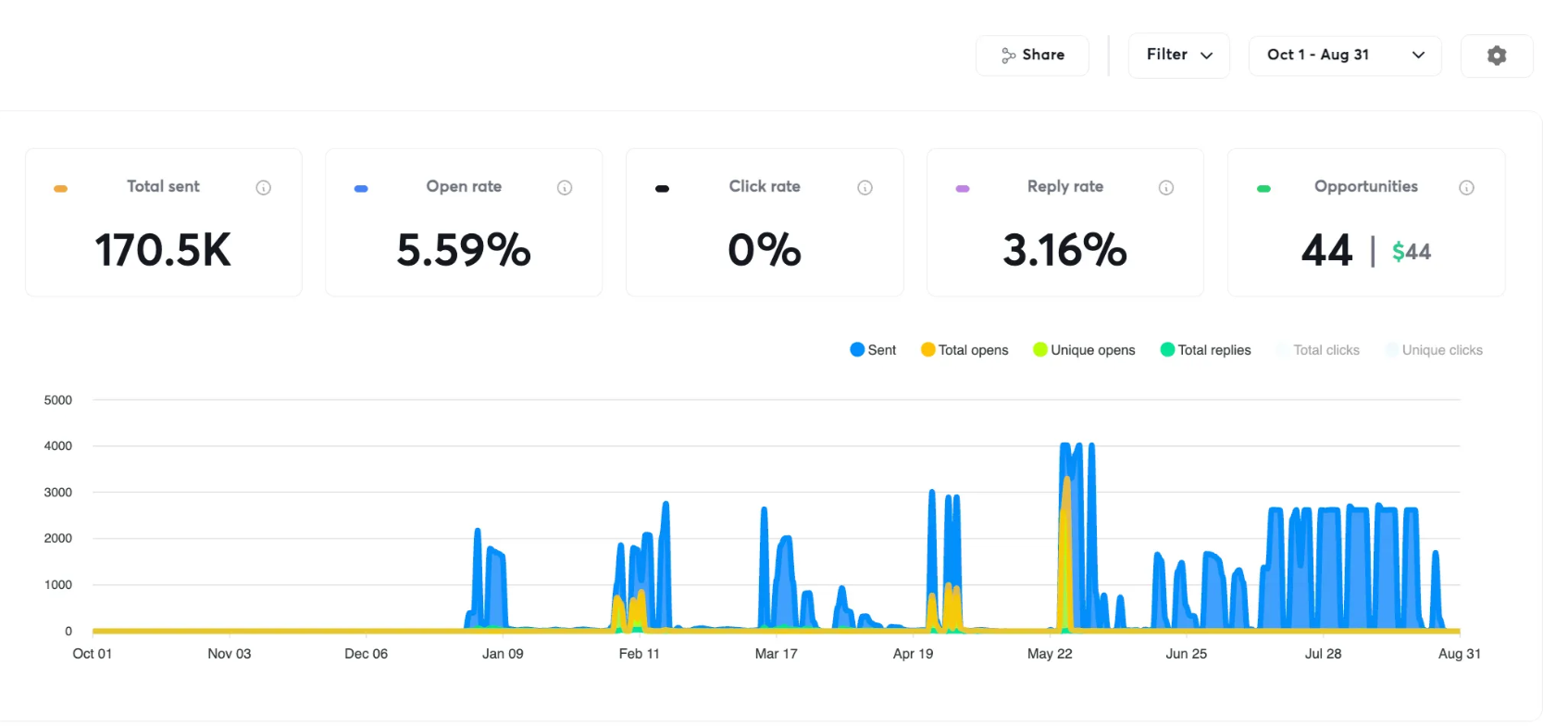Screen dimensions: 1568x727
Task: Toggle the Total replies legend series
Action: click(x=1205, y=350)
